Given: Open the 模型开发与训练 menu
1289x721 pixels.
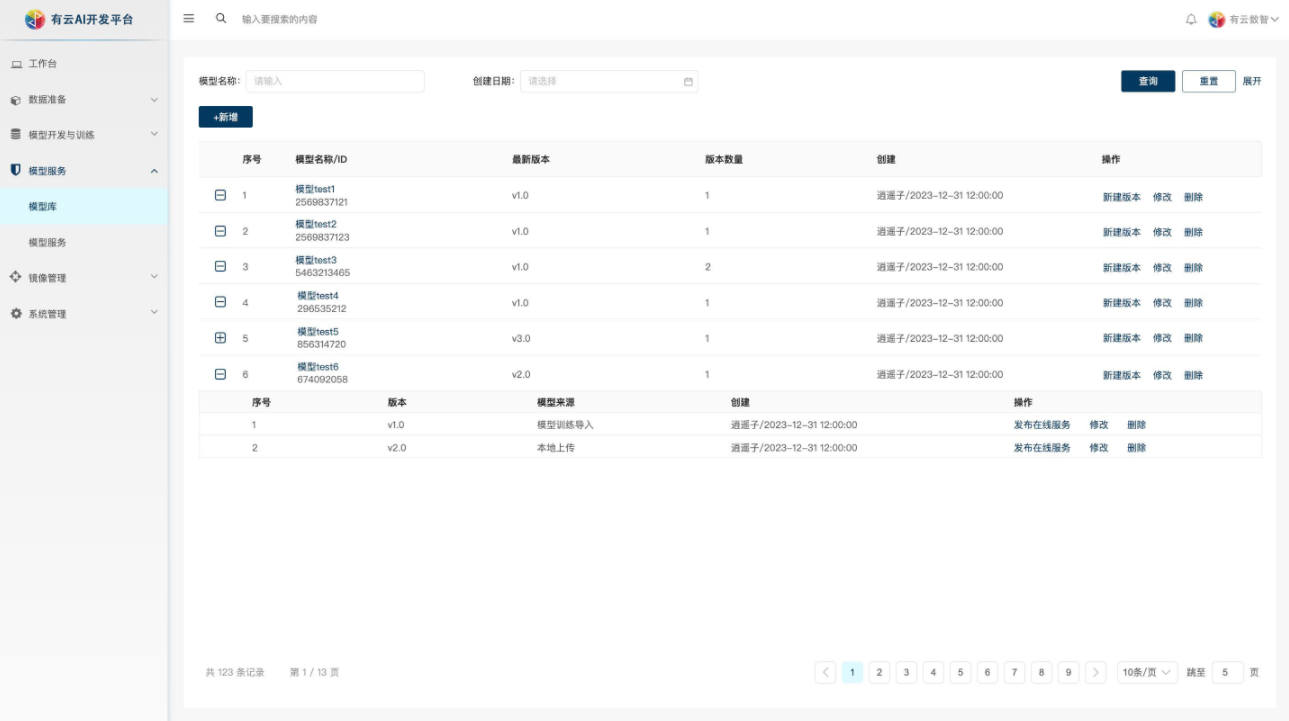Looking at the screenshot, I should coord(84,135).
